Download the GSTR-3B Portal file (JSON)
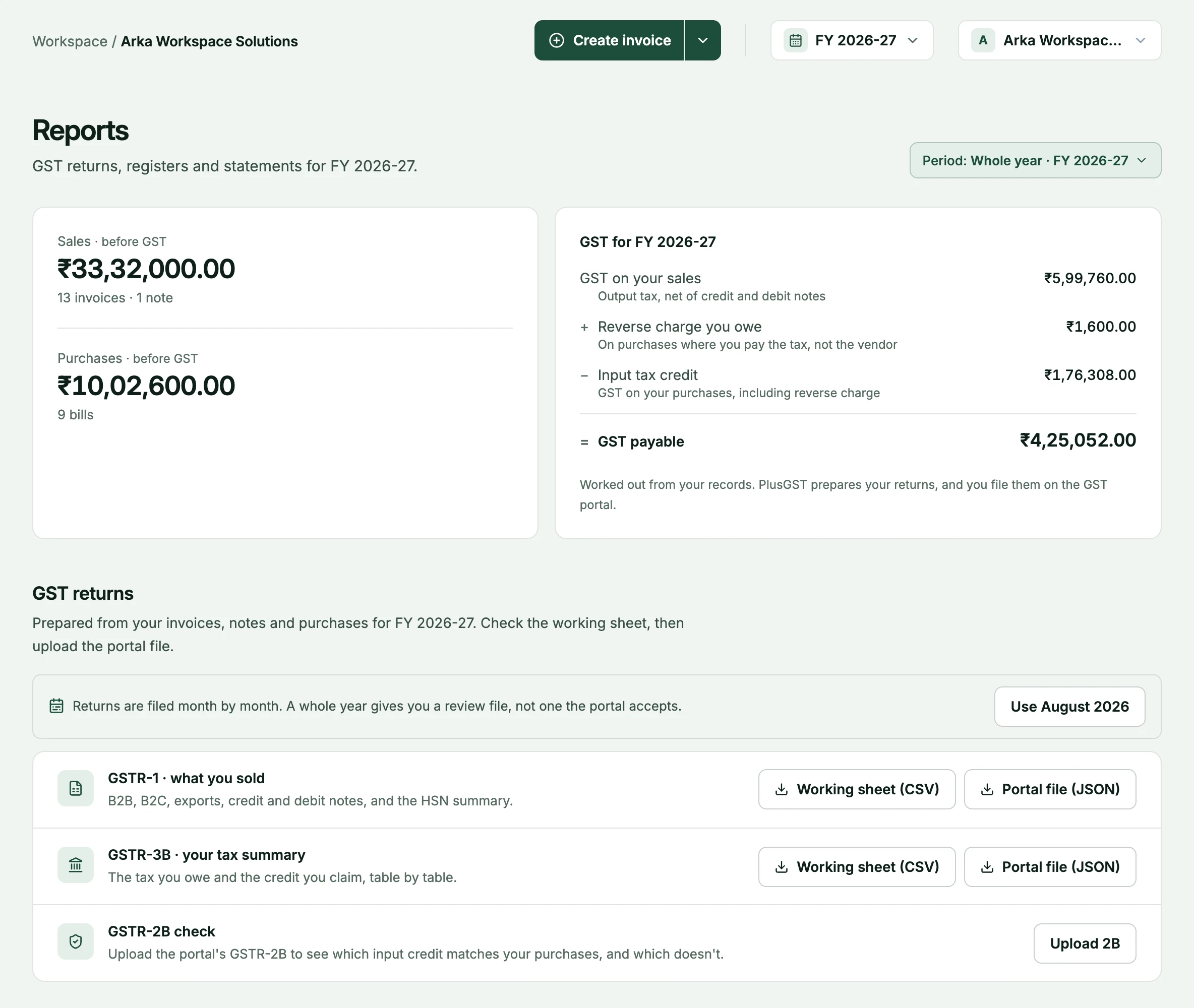This screenshot has height=1008, width=1194. 1050,867
